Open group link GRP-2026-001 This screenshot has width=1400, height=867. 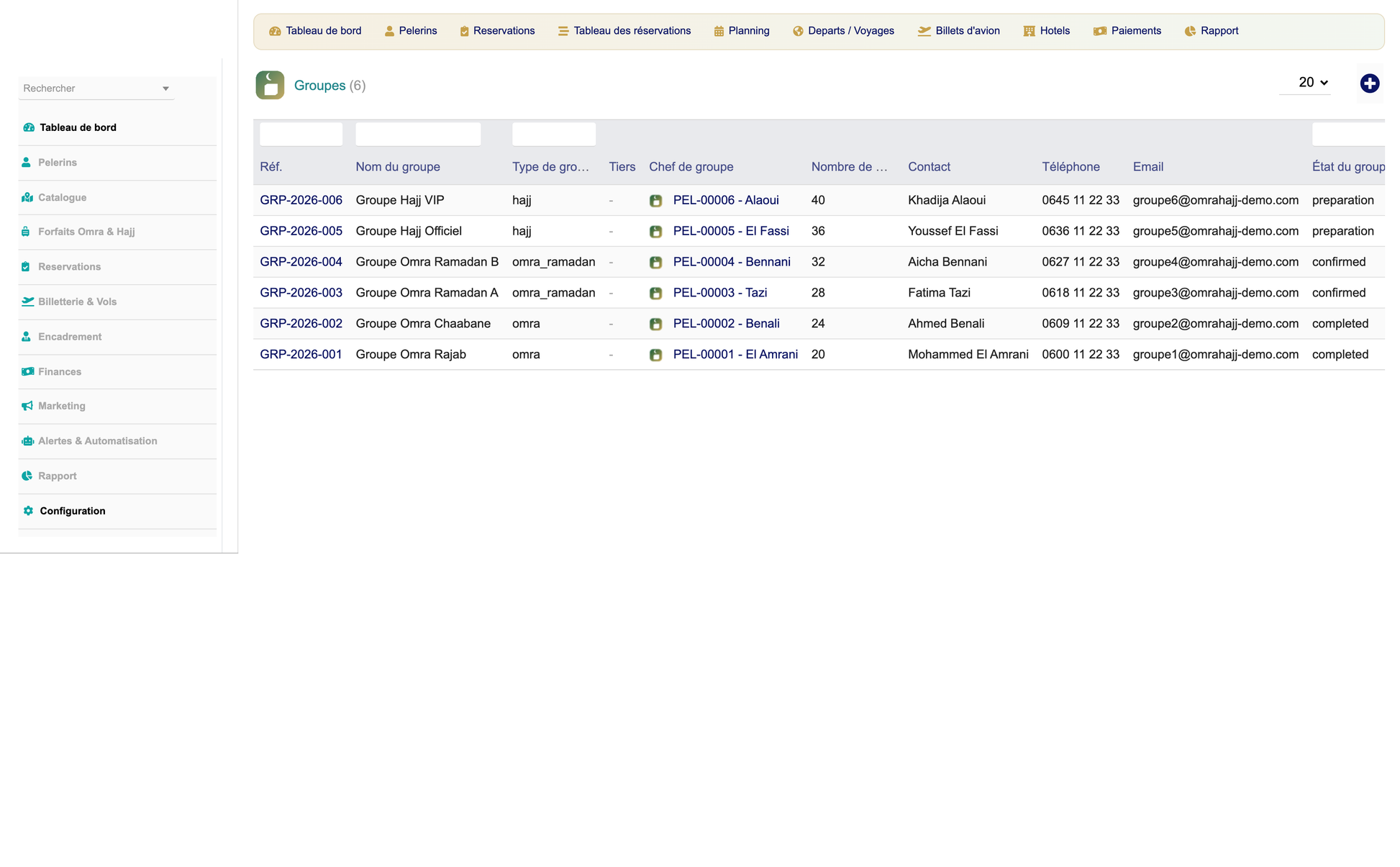point(301,355)
